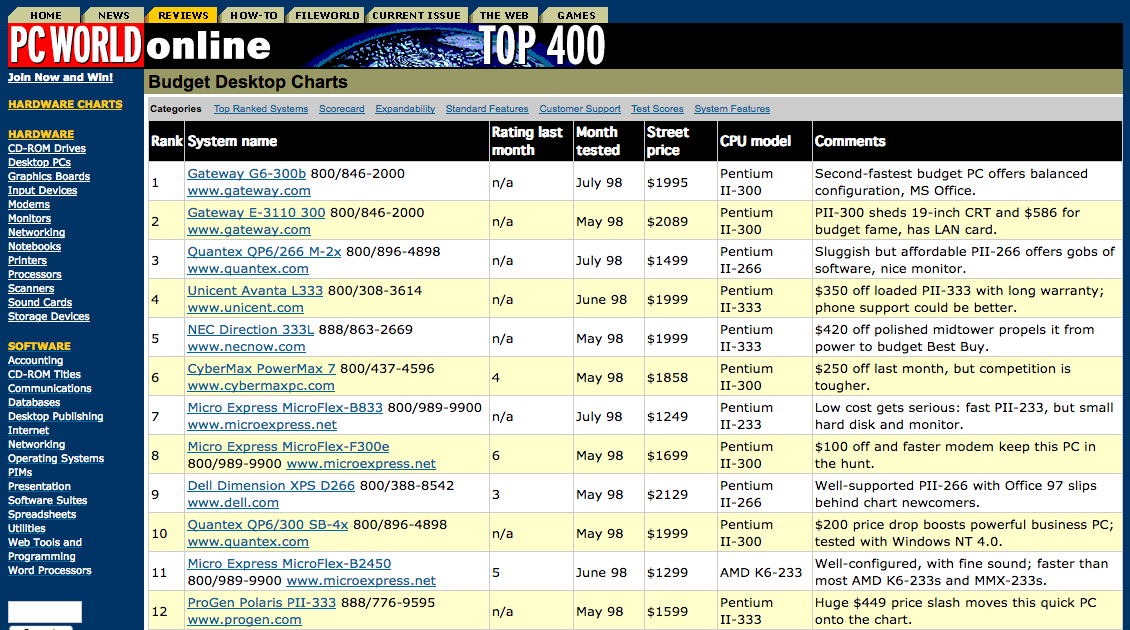Open Micro Express MicroFlex-B833 link
The width and height of the screenshot is (1130, 630).
pyautogui.click(x=285, y=407)
